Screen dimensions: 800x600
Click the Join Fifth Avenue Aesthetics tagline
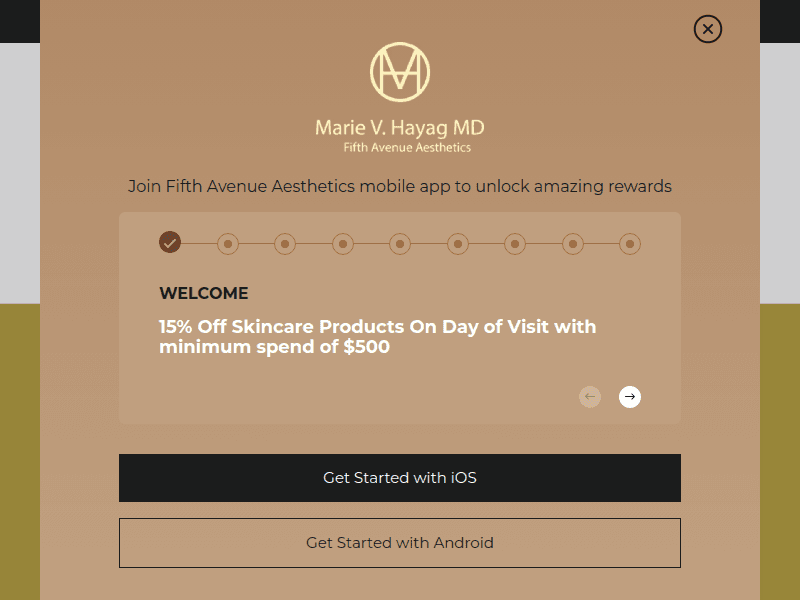tap(400, 187)
